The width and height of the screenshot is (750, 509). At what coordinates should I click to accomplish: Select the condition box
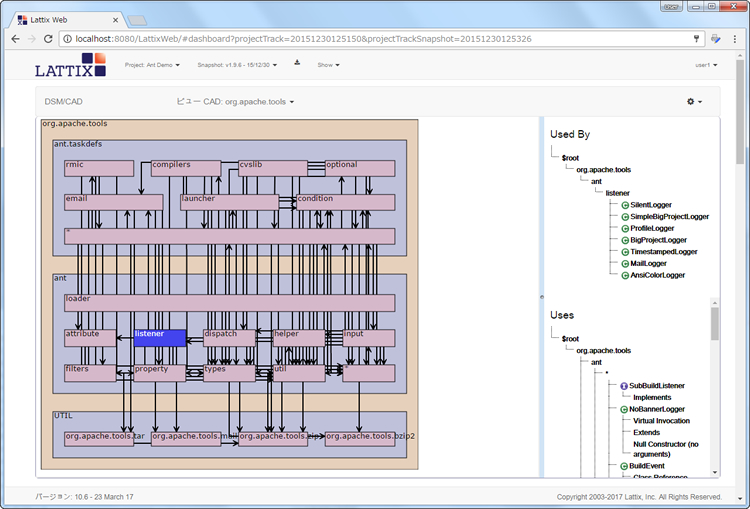pyautogui.click(x=346, y=202)
